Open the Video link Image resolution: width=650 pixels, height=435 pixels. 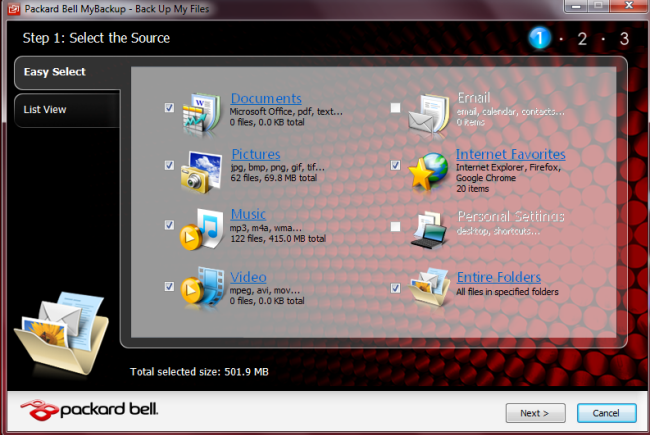(x=248, y=277)
